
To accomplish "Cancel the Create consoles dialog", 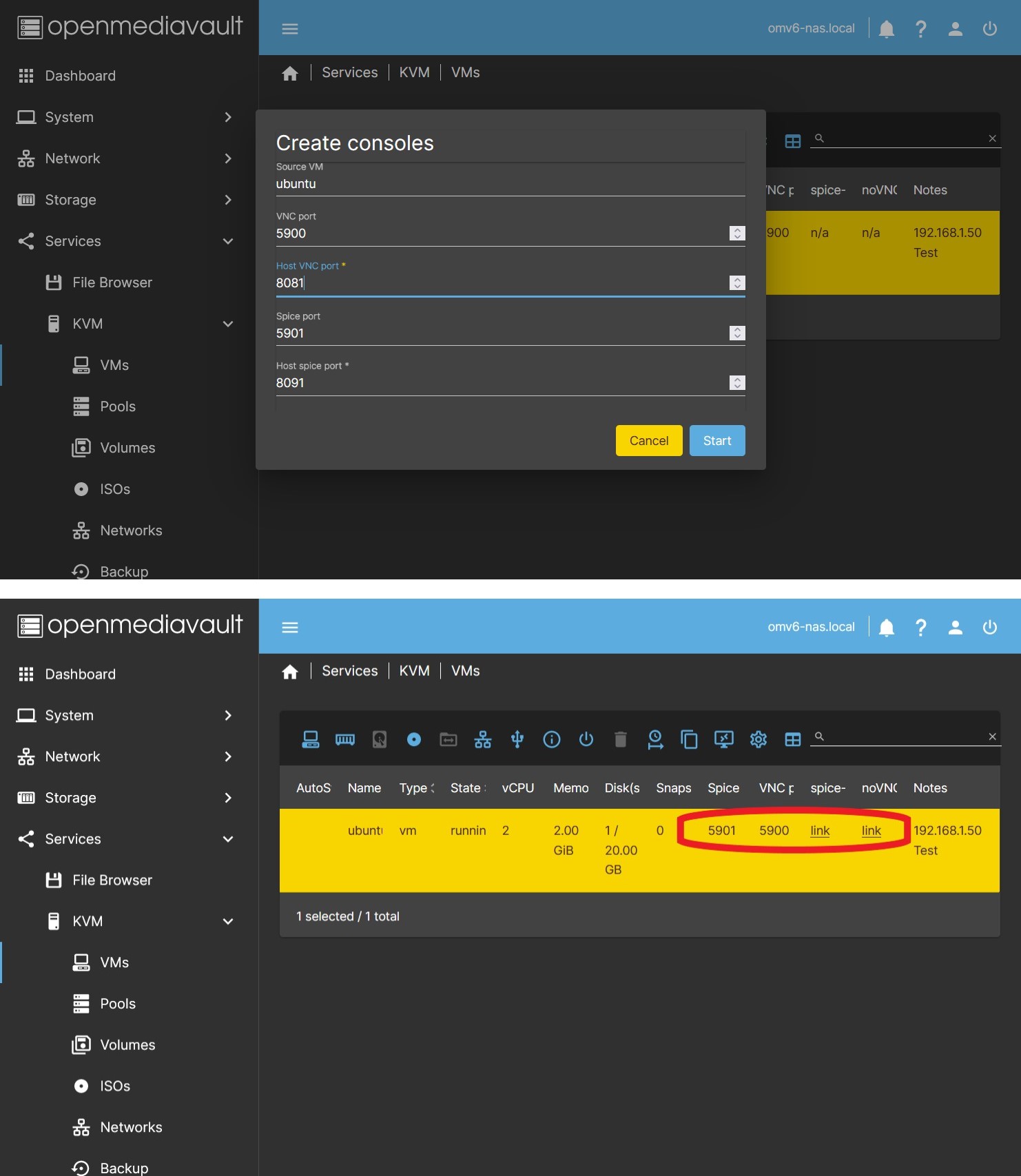I will tap(648, 441).
